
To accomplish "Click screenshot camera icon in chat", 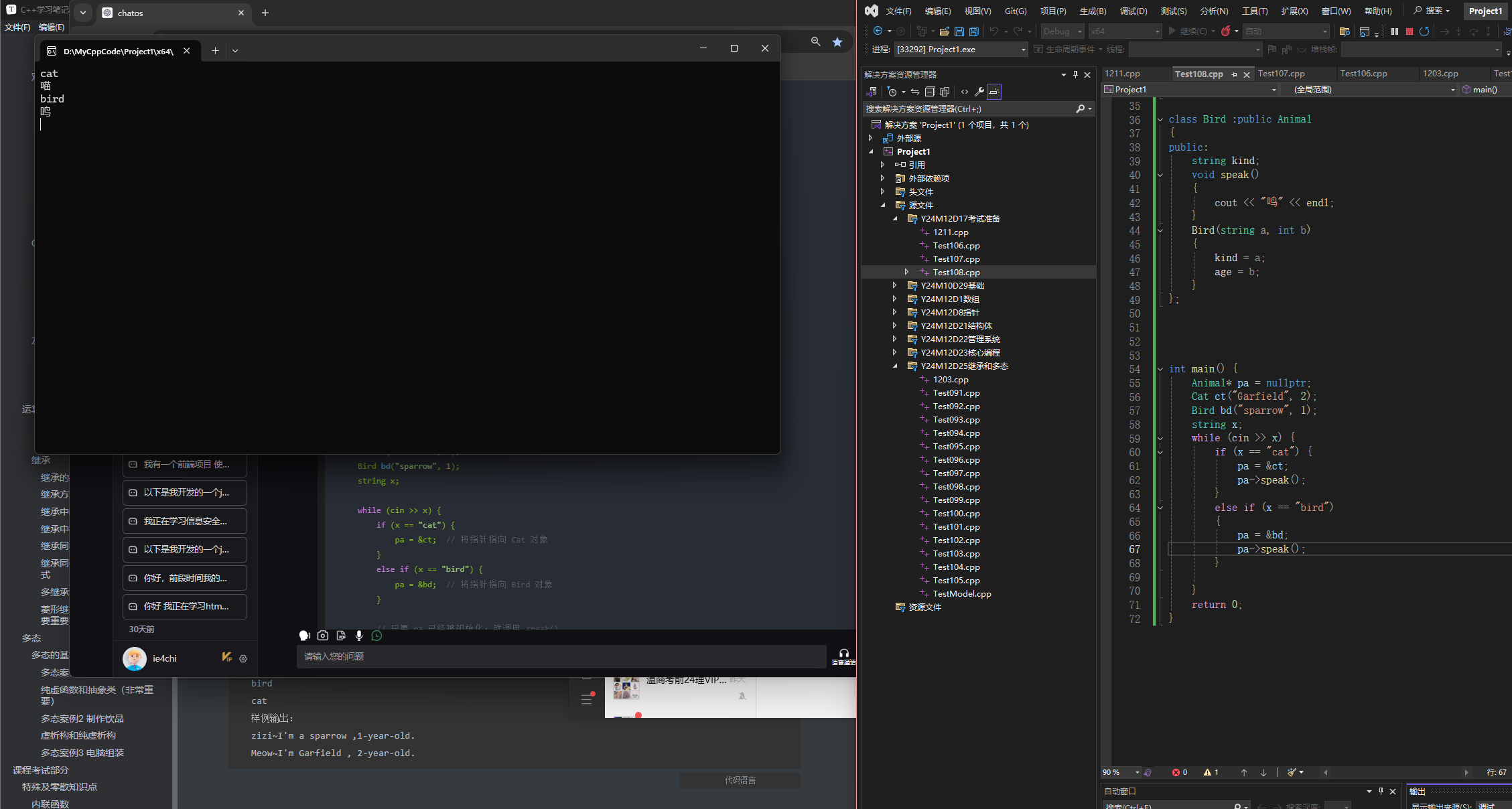I will point(323,636).
